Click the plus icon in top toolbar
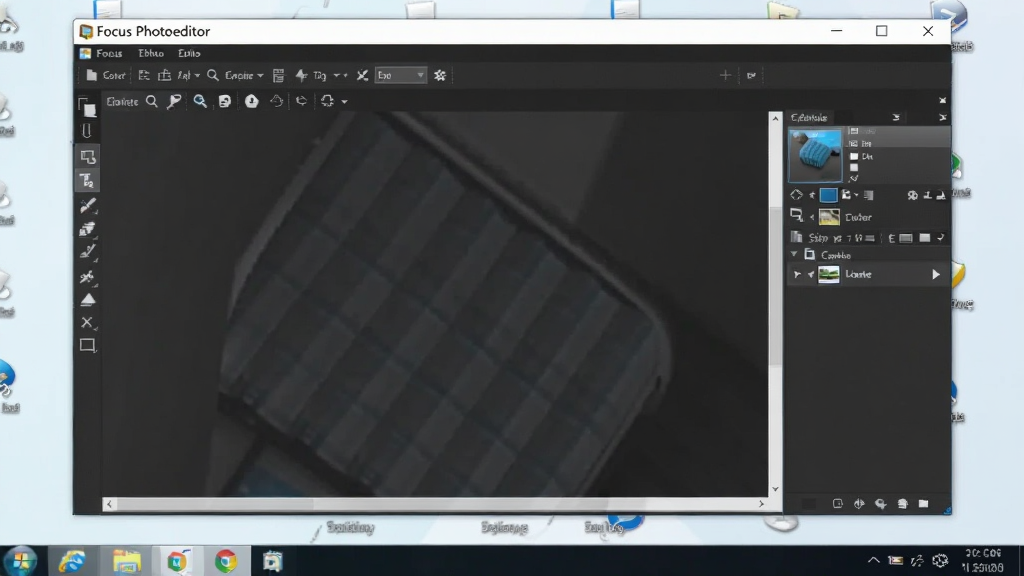 (725, 75)
